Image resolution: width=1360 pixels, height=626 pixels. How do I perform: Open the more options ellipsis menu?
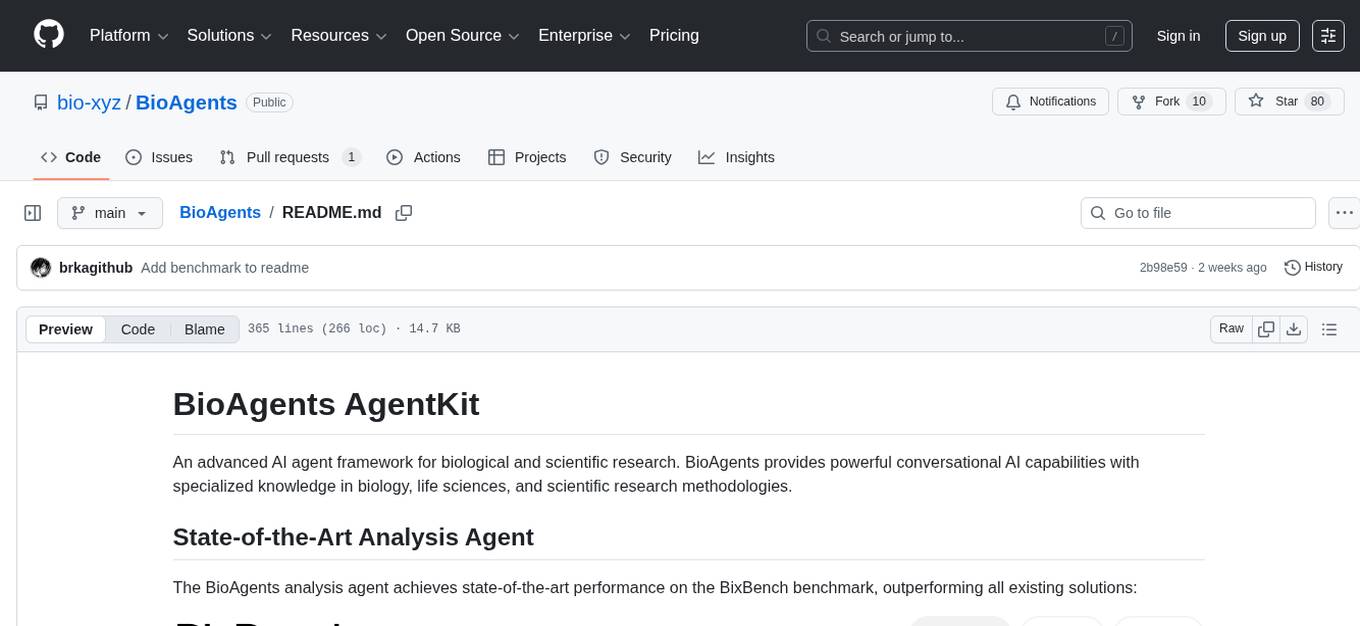pos(1344,212)
